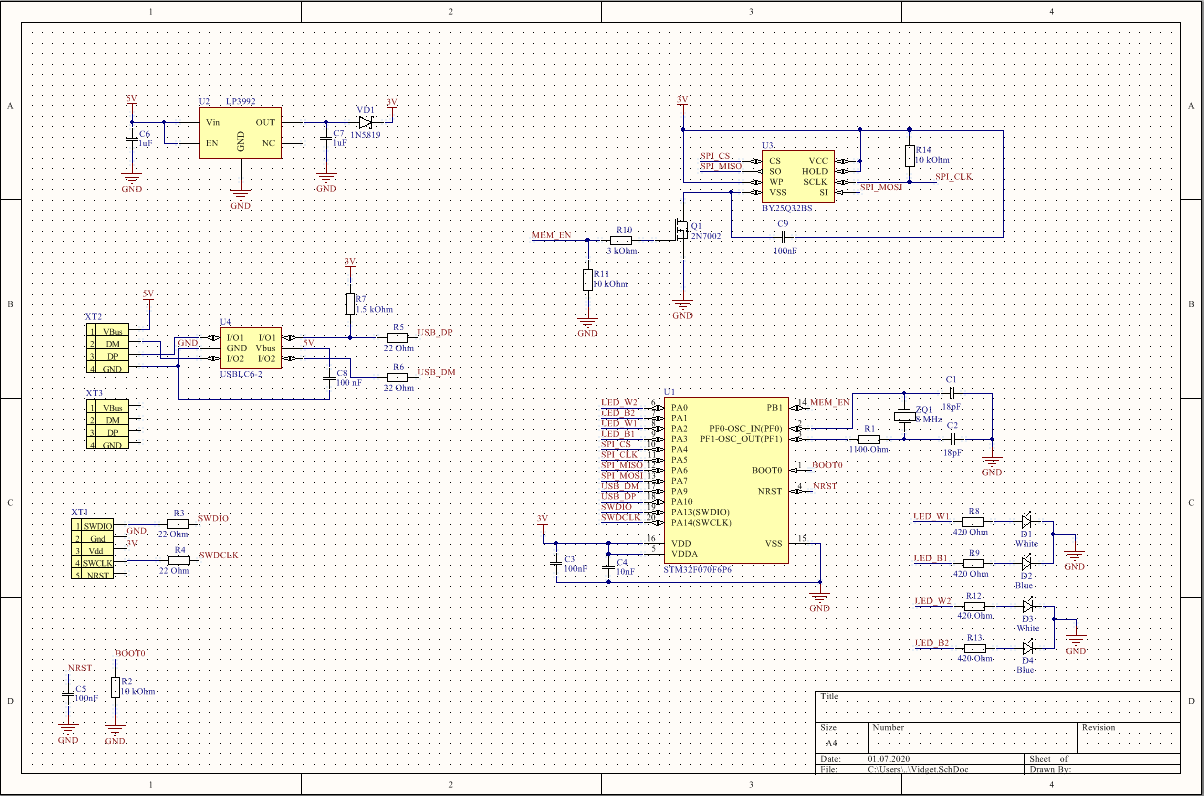Select resistor R8 on LED_W1
The image size is (1204, 796).
tap(973, 521)
